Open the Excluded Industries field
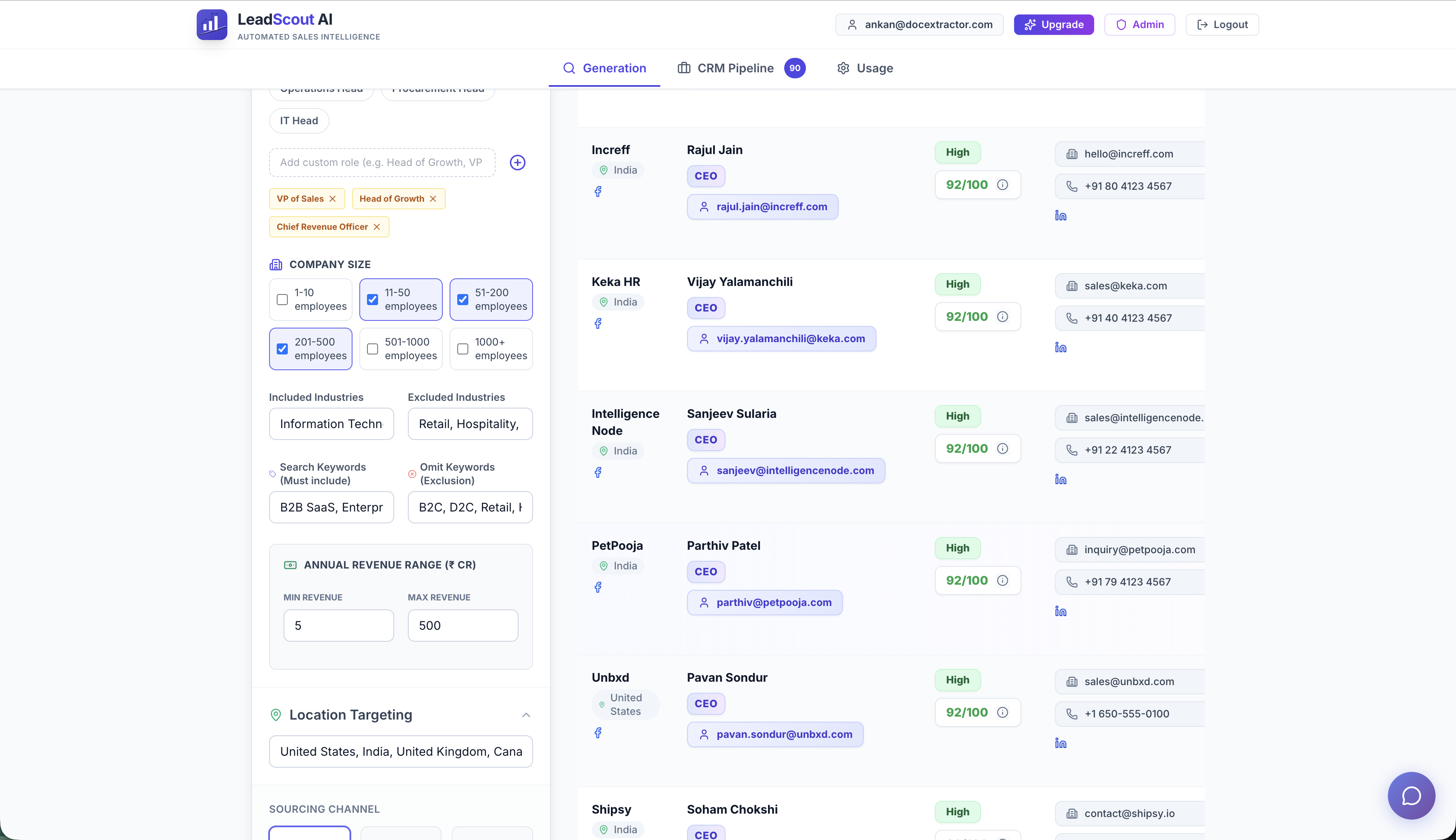The image size is (1456, 840). coord(470,423)
